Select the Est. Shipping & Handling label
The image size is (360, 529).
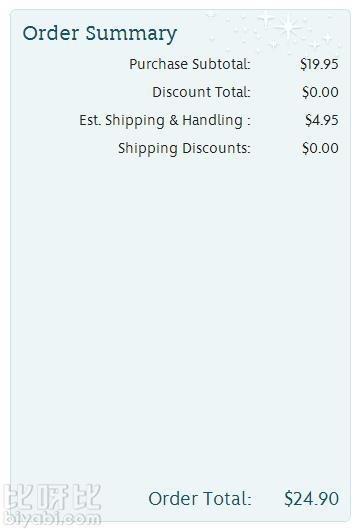coord(165,120)
